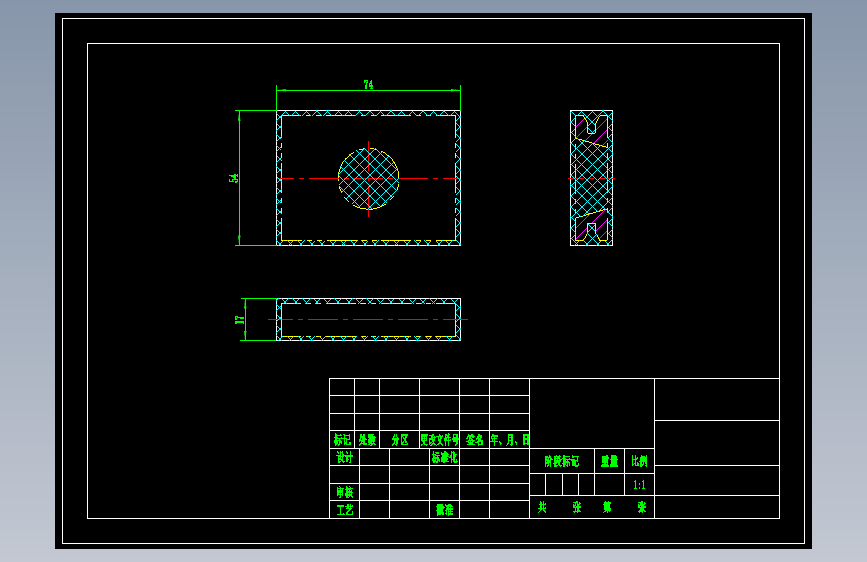Click the 更改文件号 title block cell
The height and width of the screenshot is (562, 867).
tap(440, 440)
